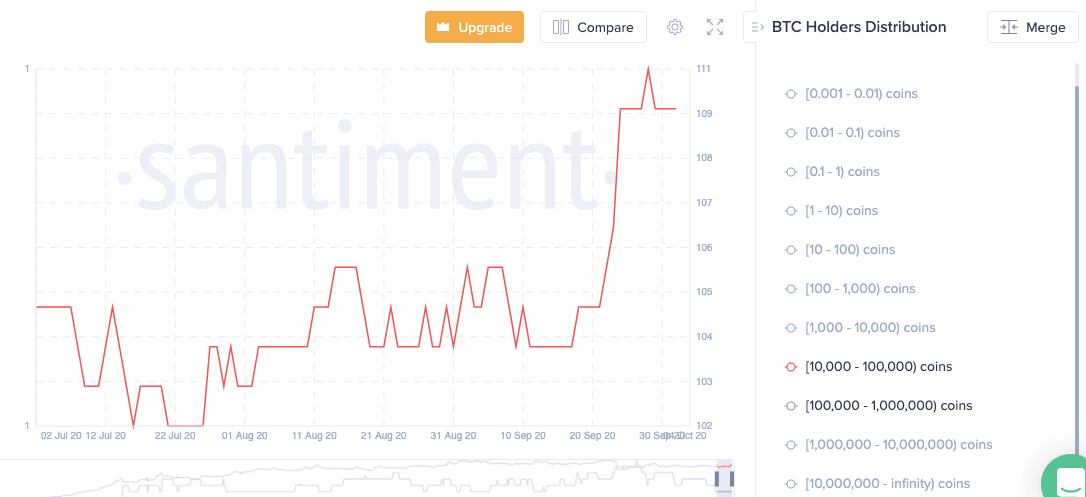Click the crown icon on Upgrade

(443, 27)
